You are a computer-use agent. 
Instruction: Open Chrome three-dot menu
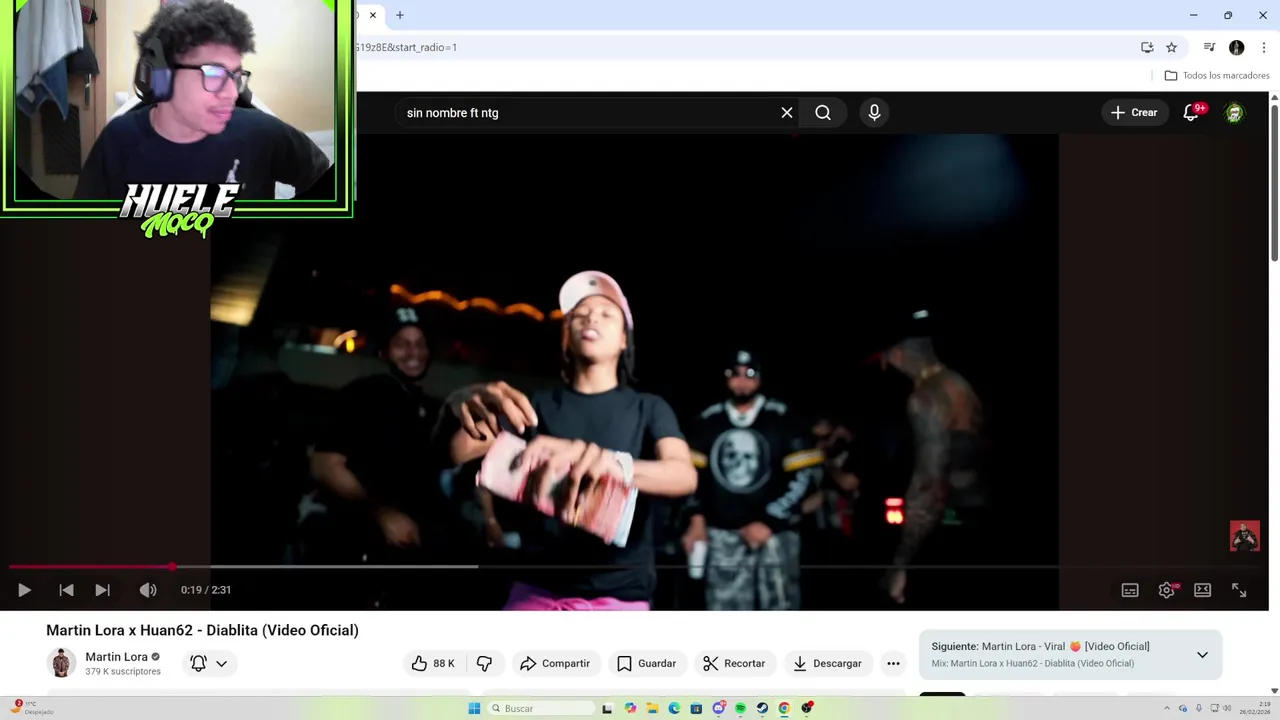[x=1263, y=47]
